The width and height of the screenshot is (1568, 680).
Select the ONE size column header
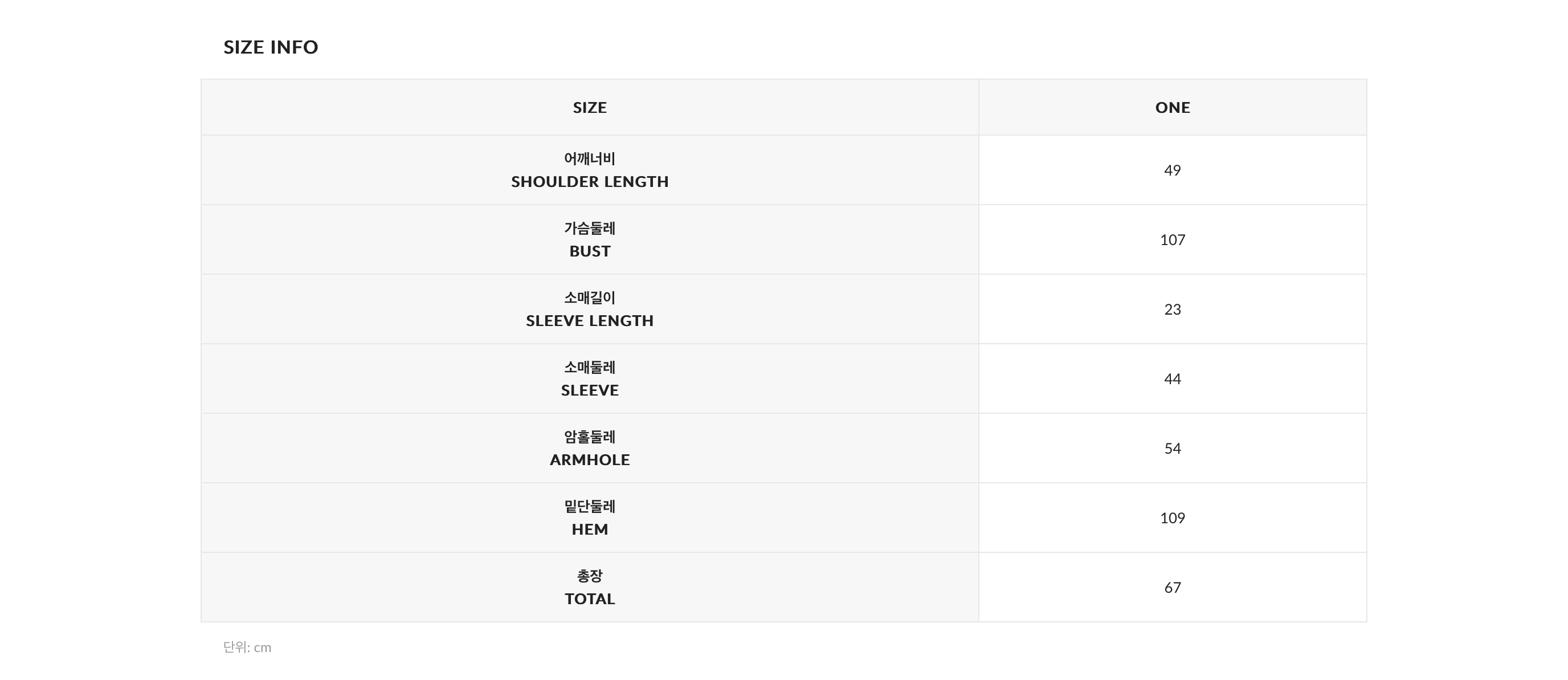(x=1173, y=108)
